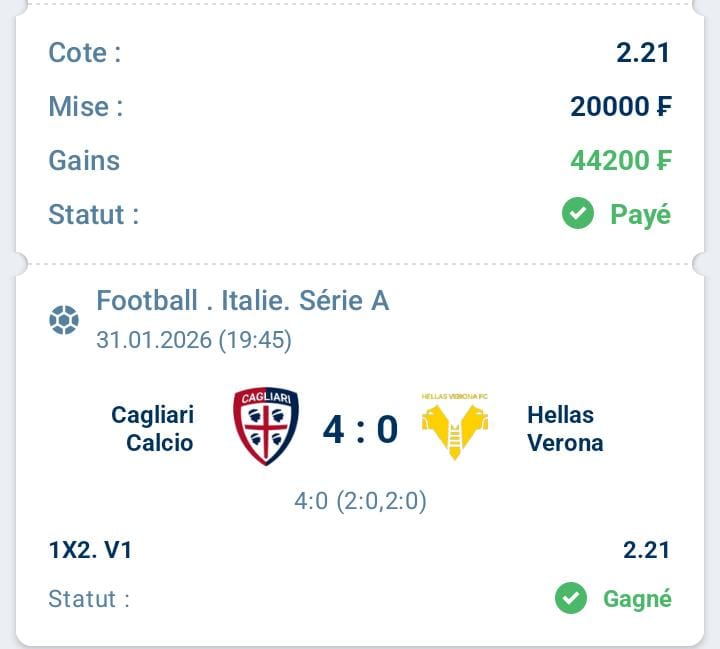Click the green 44200 winnings amount

(621, 161)
